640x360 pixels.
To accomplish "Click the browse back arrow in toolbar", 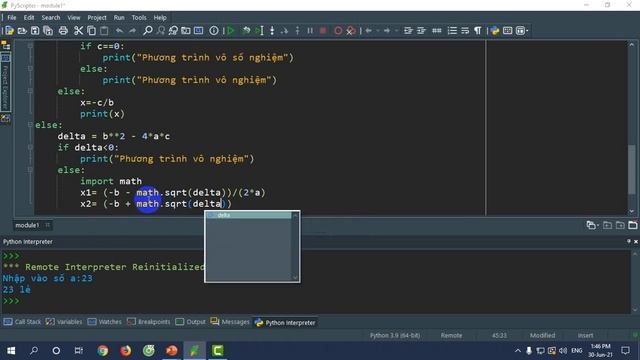I will (369, 31).
